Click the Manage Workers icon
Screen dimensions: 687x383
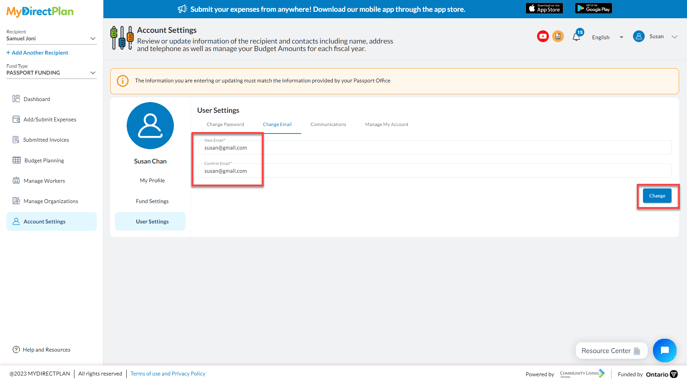coord(16,181)
